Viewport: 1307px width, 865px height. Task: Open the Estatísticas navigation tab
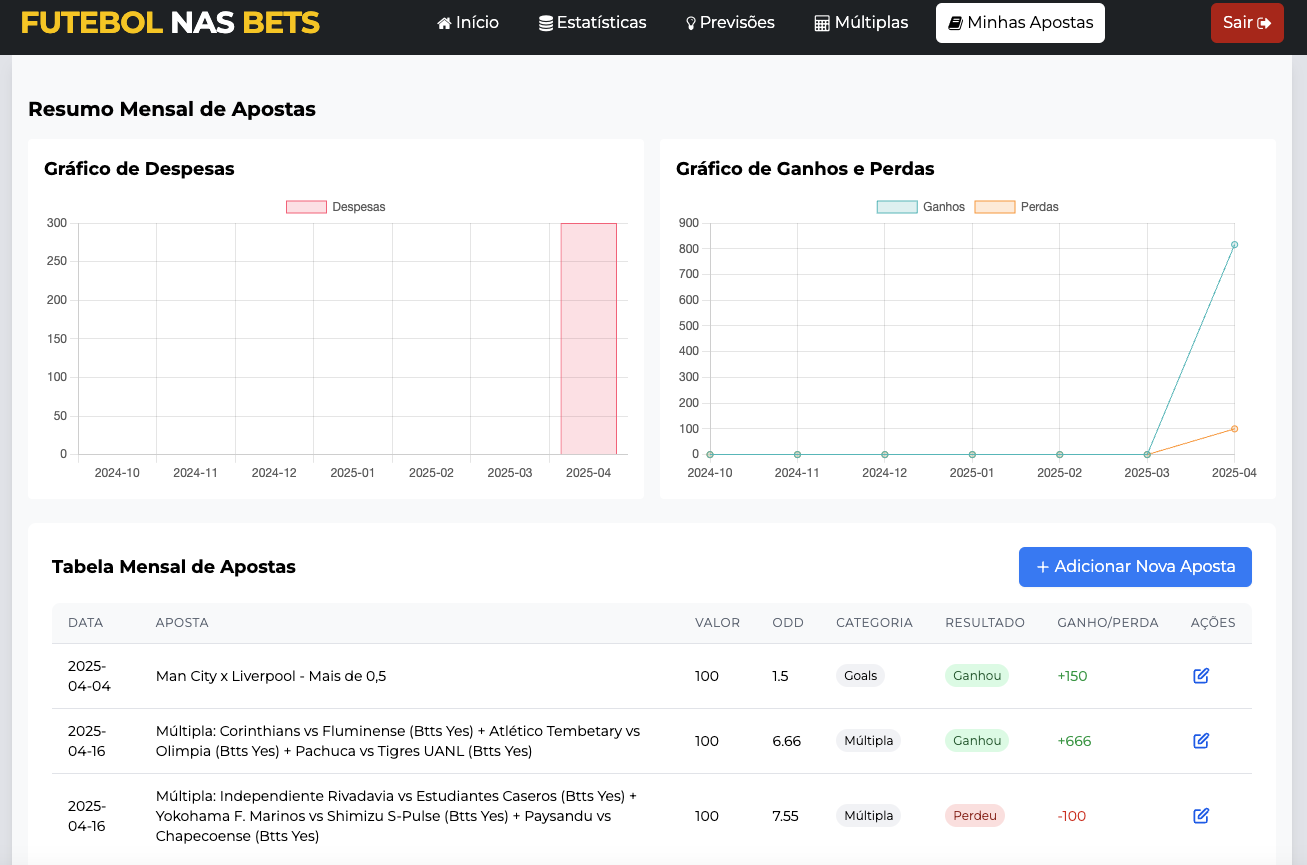pyautogui.click(x=592, y=23)
